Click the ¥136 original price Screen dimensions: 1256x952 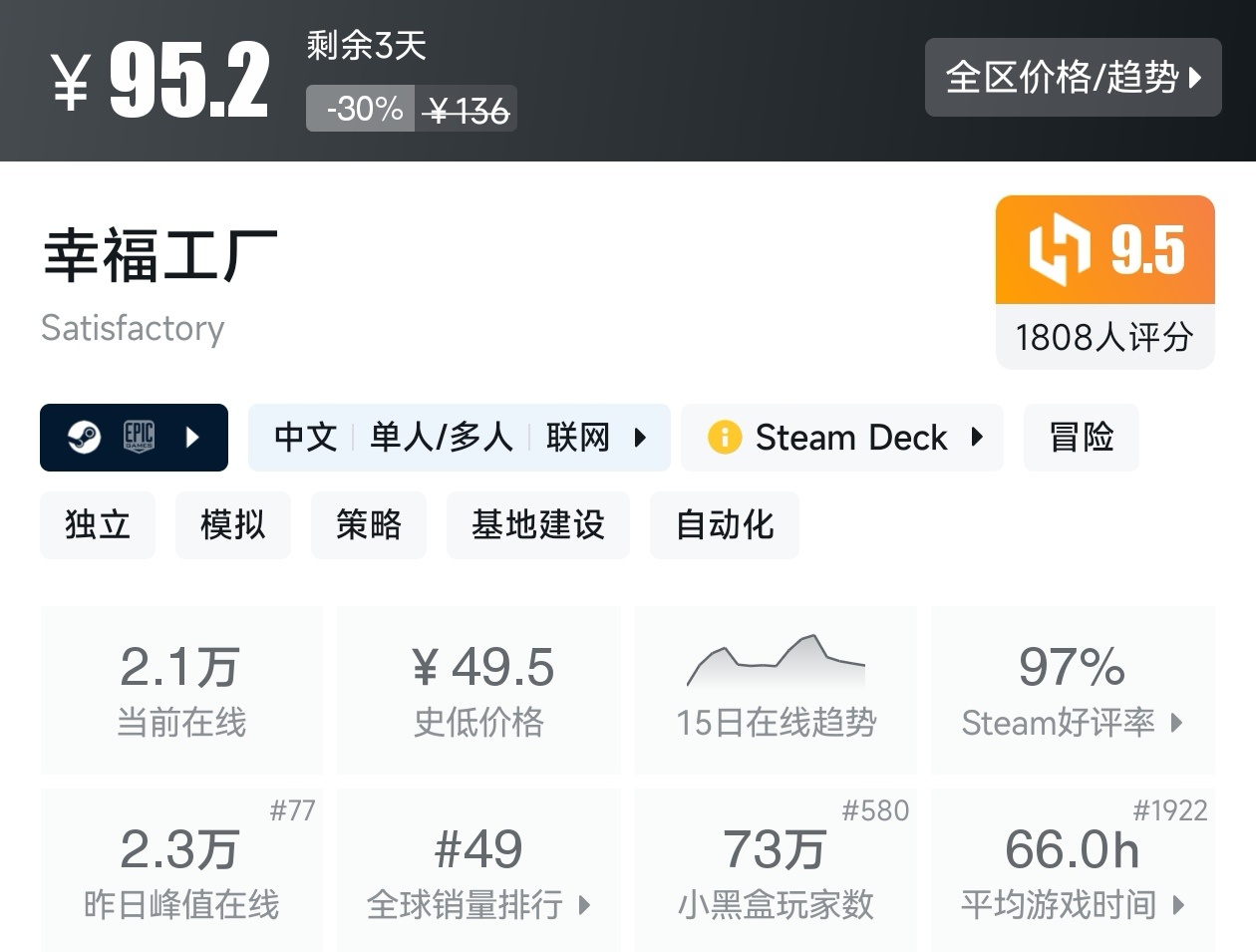coord(467,111)
